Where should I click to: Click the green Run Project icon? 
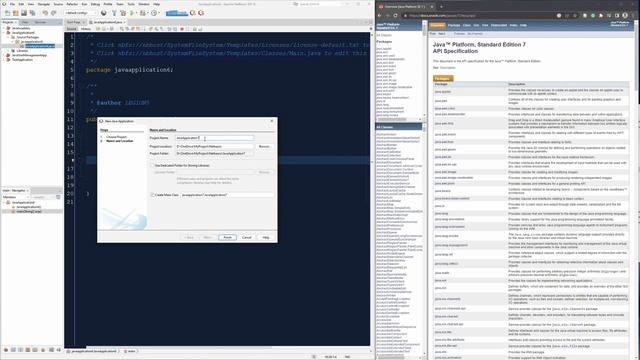132,13
